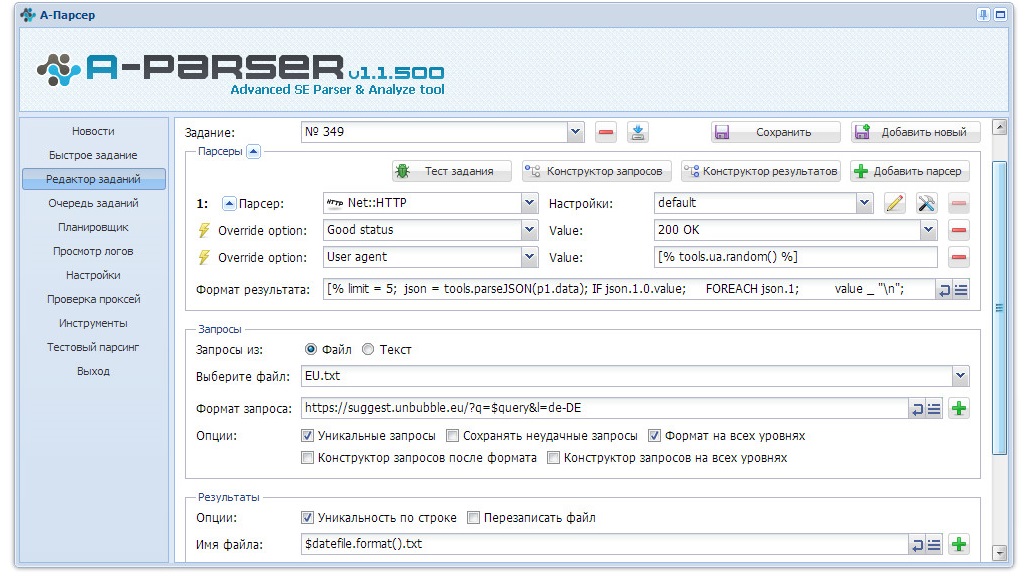
Task: Open the Good status option dropdown
Action: pos(530,230)
